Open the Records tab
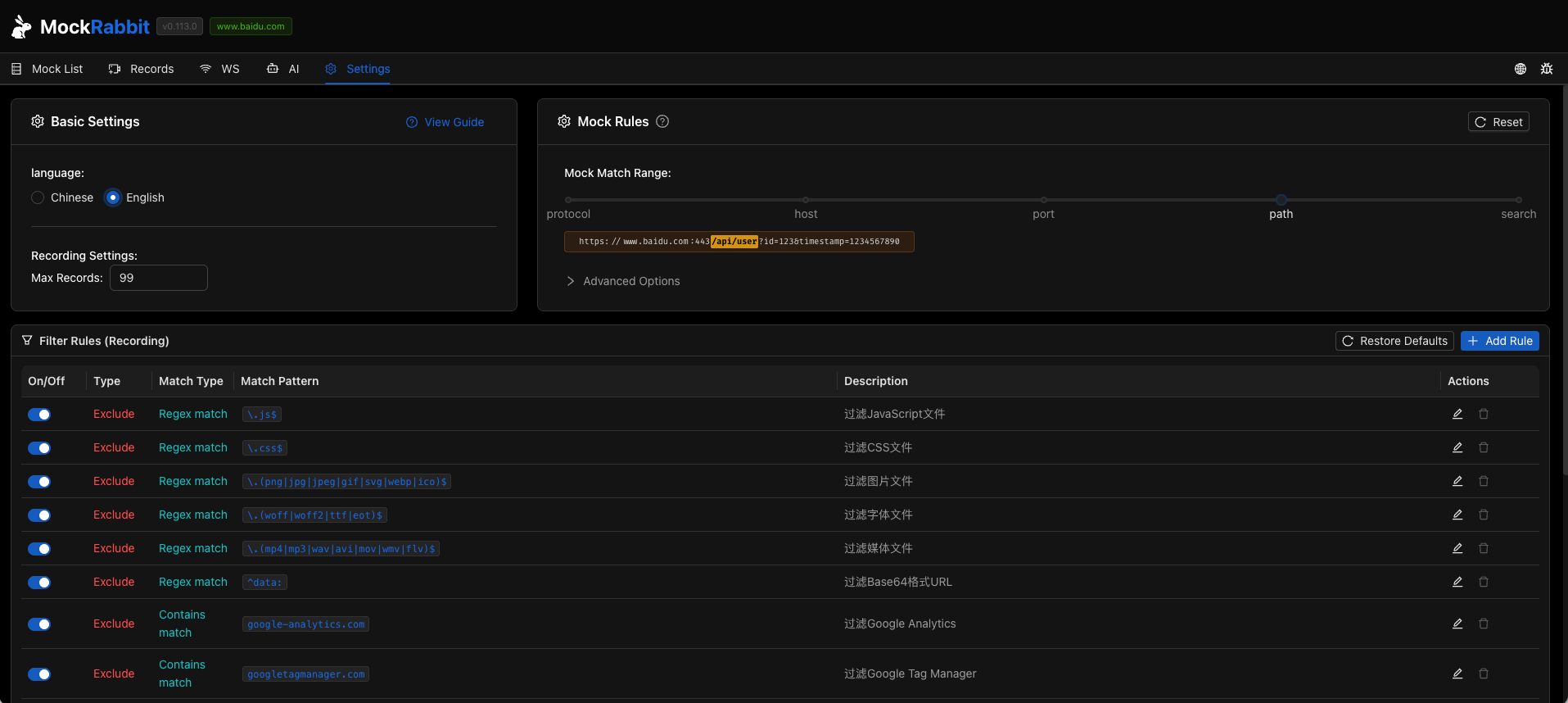Image resolution: width=1568 pixels, height=703 pixels. [141, 69]
